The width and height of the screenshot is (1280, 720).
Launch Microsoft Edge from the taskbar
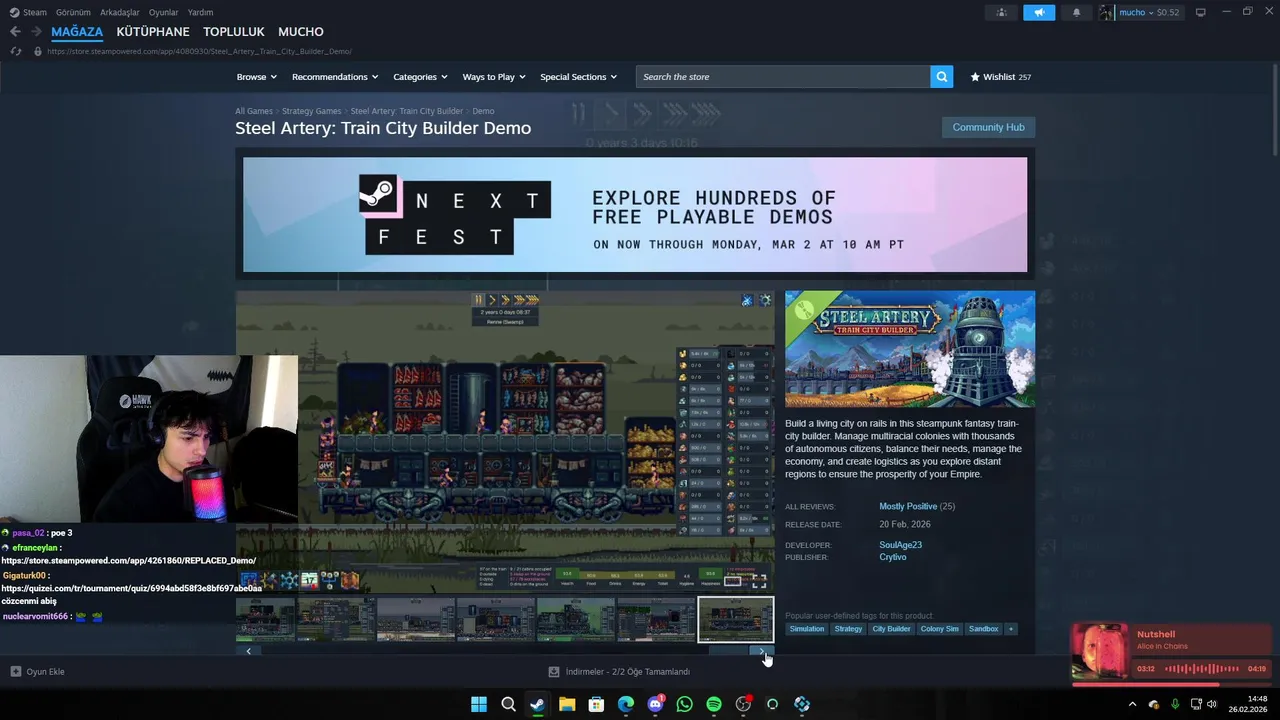coord(625,704)
